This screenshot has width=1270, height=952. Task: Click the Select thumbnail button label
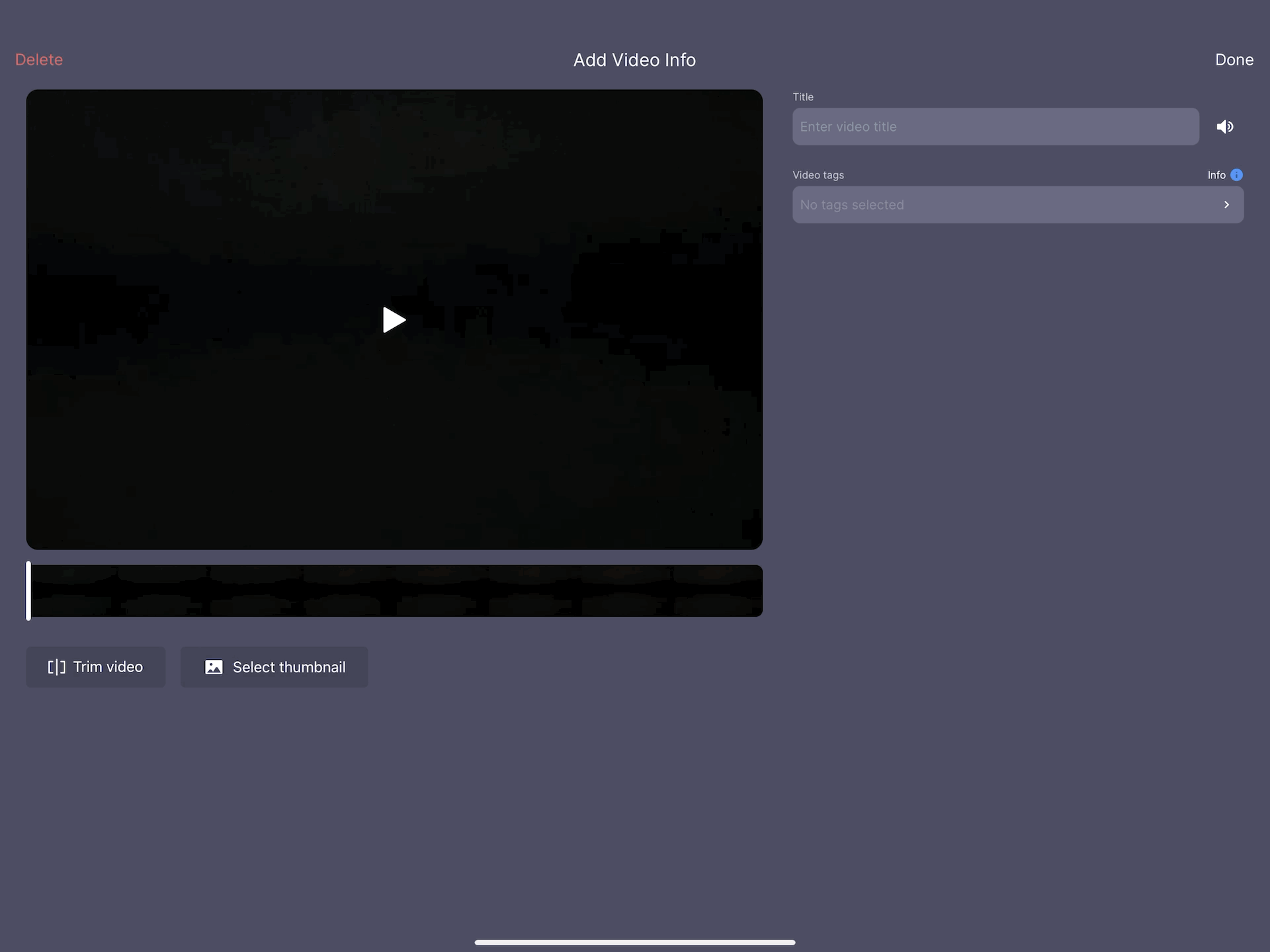click(289, 668)
